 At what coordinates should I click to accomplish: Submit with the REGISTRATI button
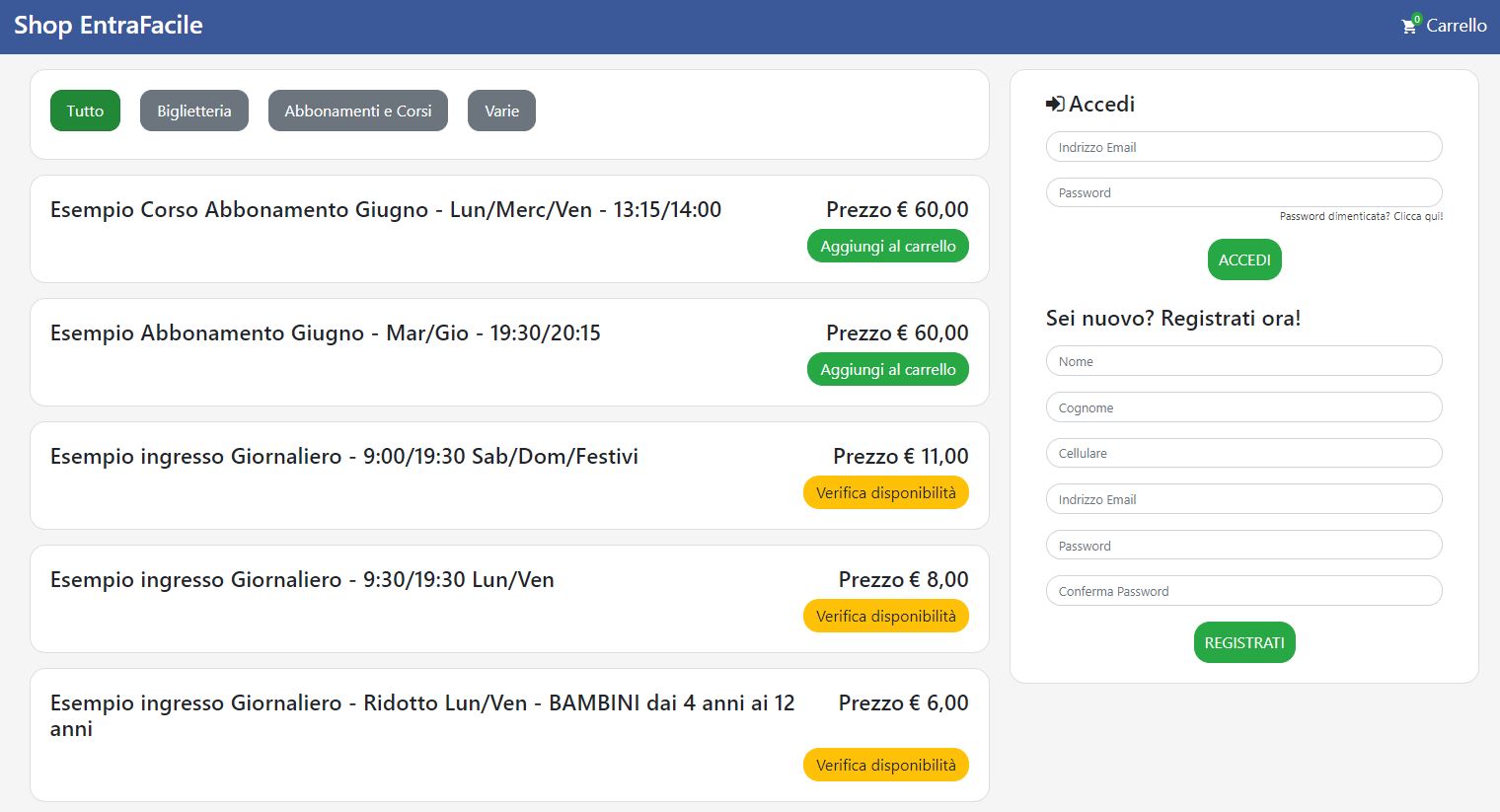[x=1243, y=642]
